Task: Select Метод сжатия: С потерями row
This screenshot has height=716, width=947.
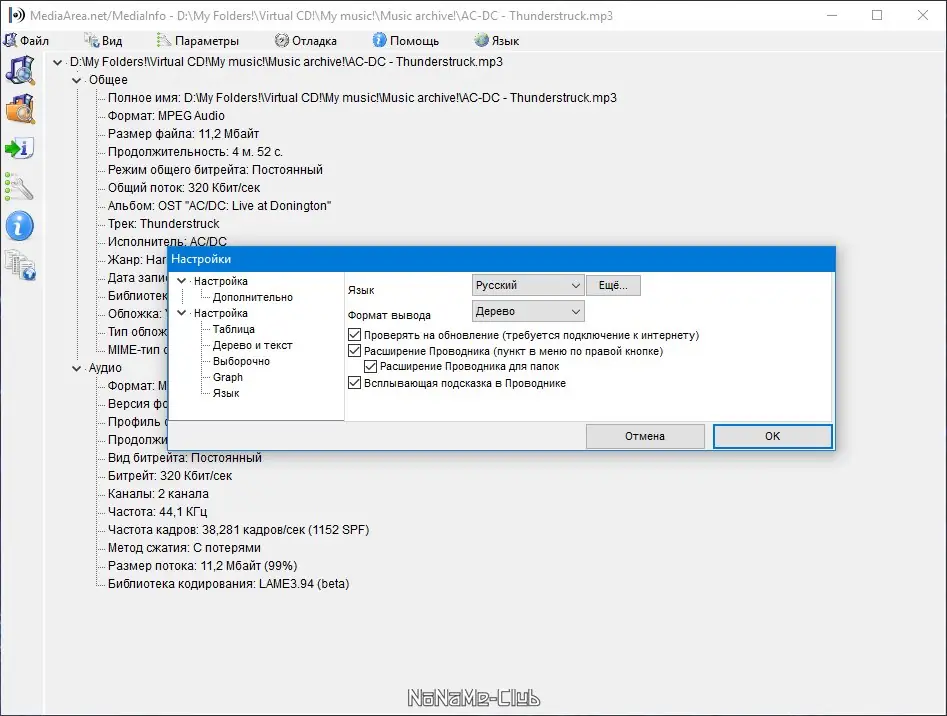Action: [x=184, y=548]
